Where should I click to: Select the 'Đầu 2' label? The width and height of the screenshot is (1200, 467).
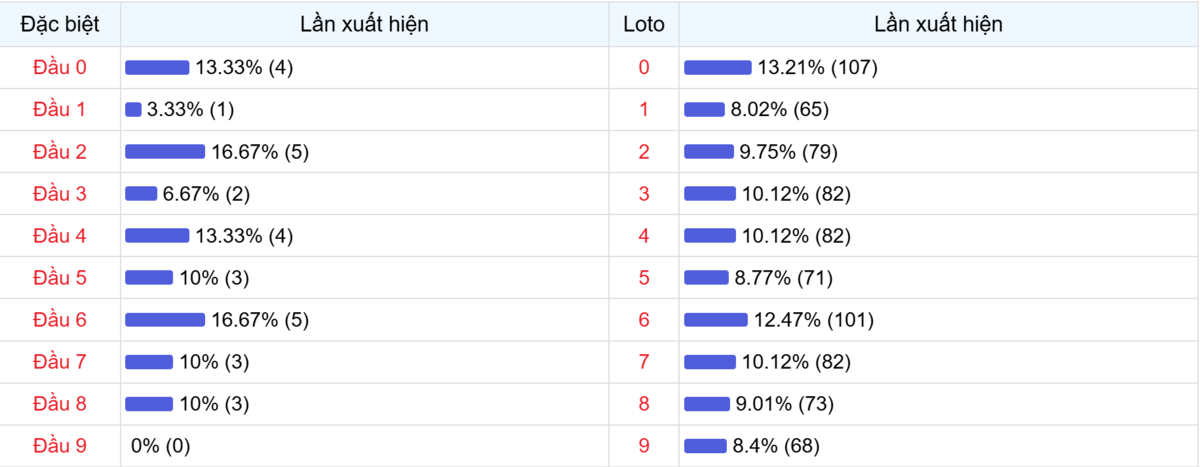click(60, 152)
